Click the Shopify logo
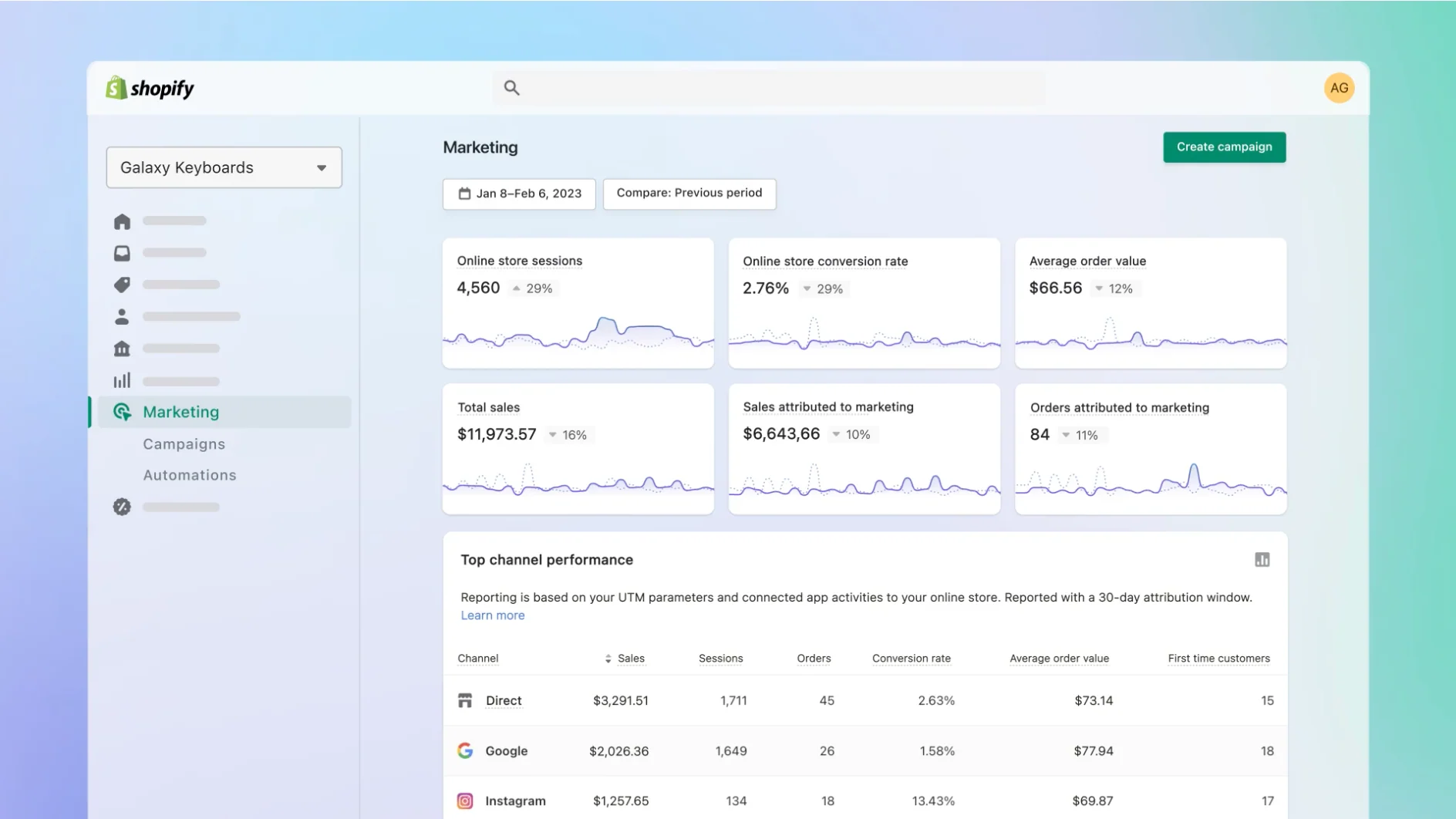The image size is (1456, 819). (x=150, y=87)
